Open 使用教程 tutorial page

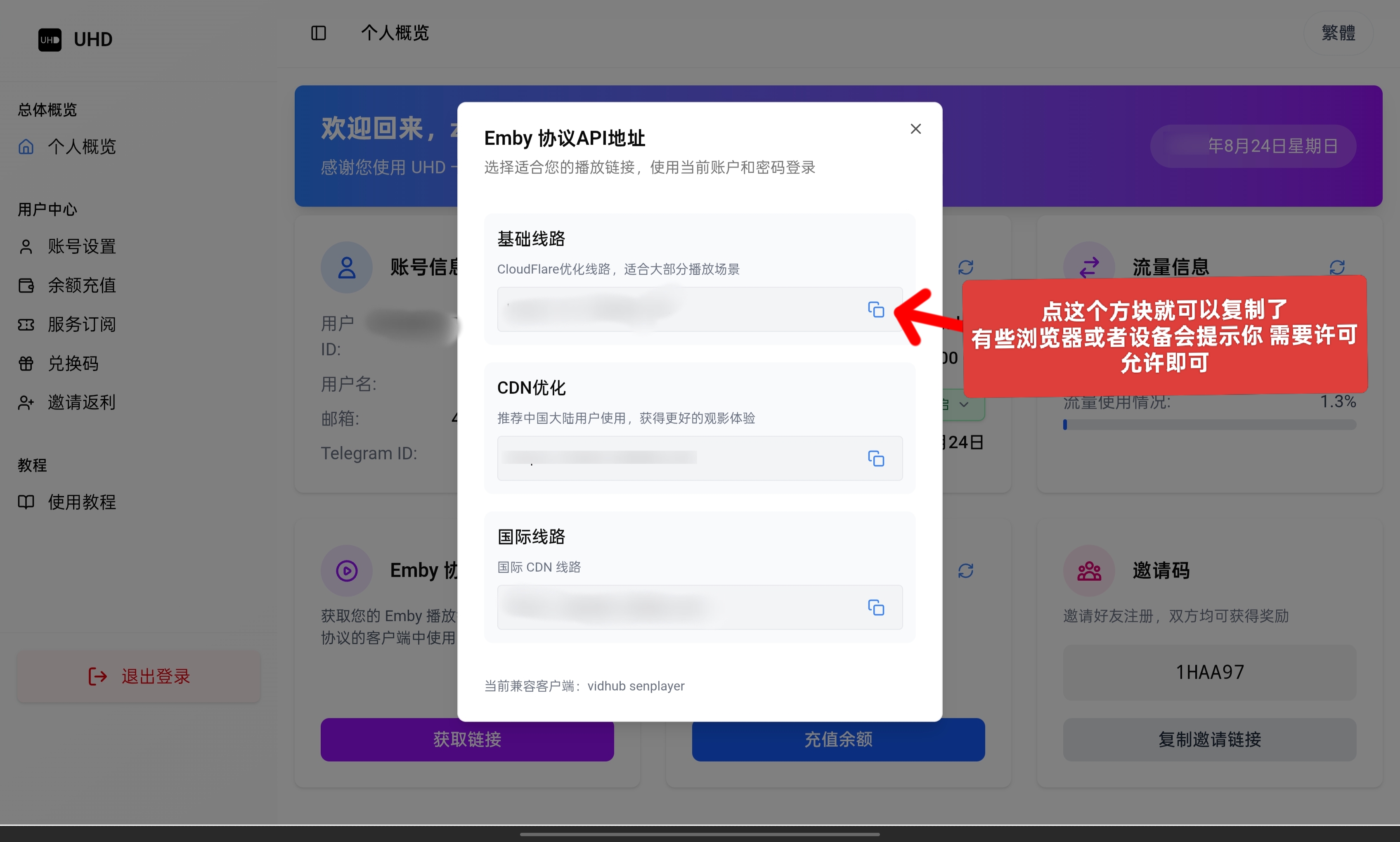coord(81,502)
